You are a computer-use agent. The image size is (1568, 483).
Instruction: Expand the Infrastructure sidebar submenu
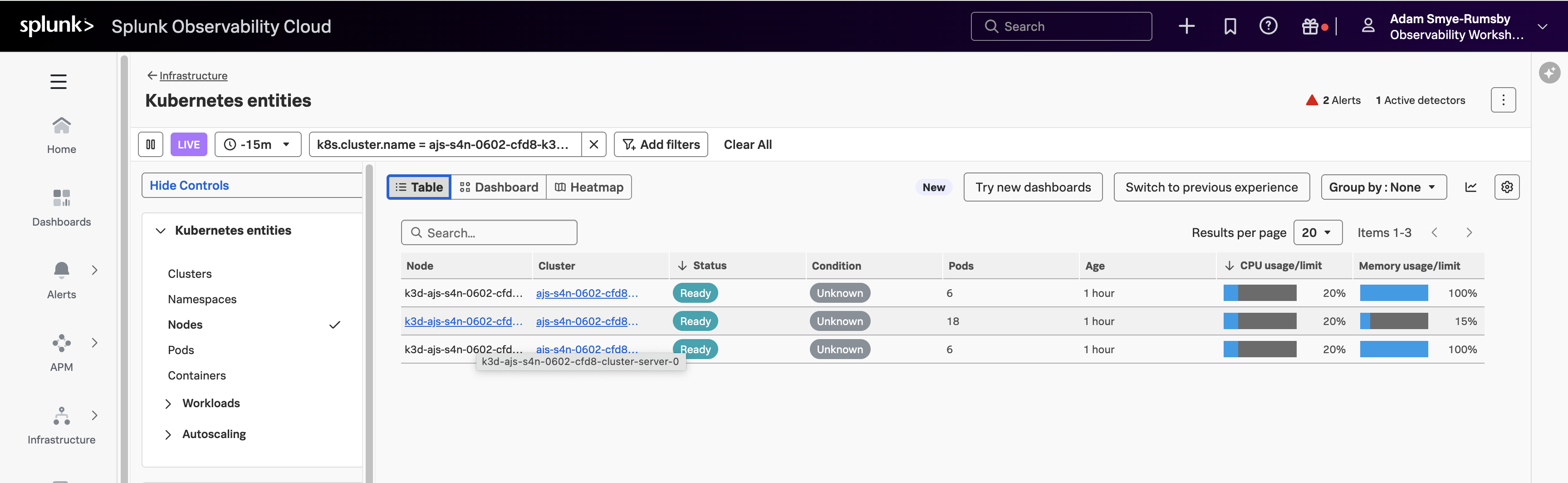tap(94, 415)
